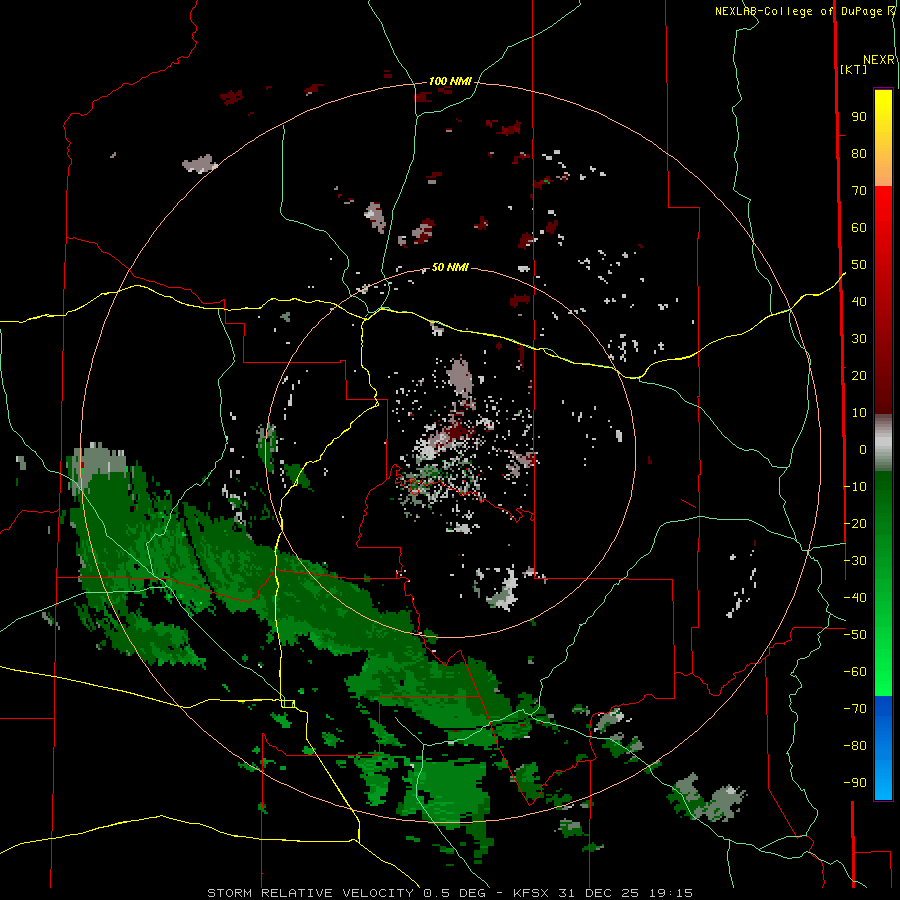Select the -70 value on the velocity scale
This screenshot has width=900, height=900.
pyautogui.click(x=855, y=709)
